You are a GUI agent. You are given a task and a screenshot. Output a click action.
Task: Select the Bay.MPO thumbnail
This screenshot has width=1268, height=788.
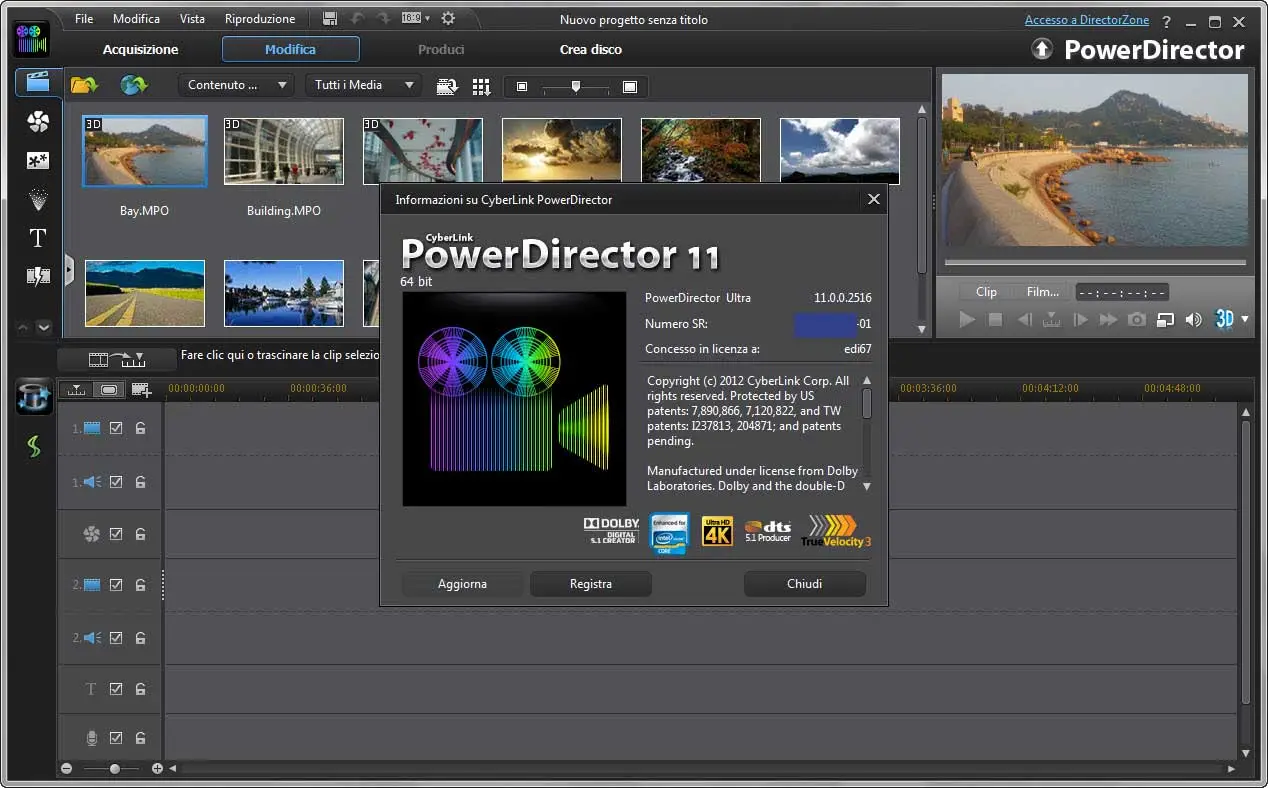point(145,151)
